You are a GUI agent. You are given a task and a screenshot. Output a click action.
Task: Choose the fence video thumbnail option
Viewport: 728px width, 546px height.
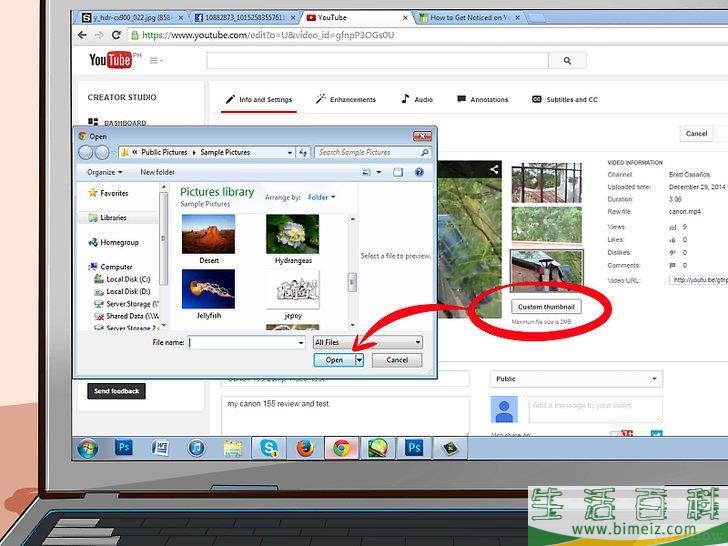(x=546, y=182)
